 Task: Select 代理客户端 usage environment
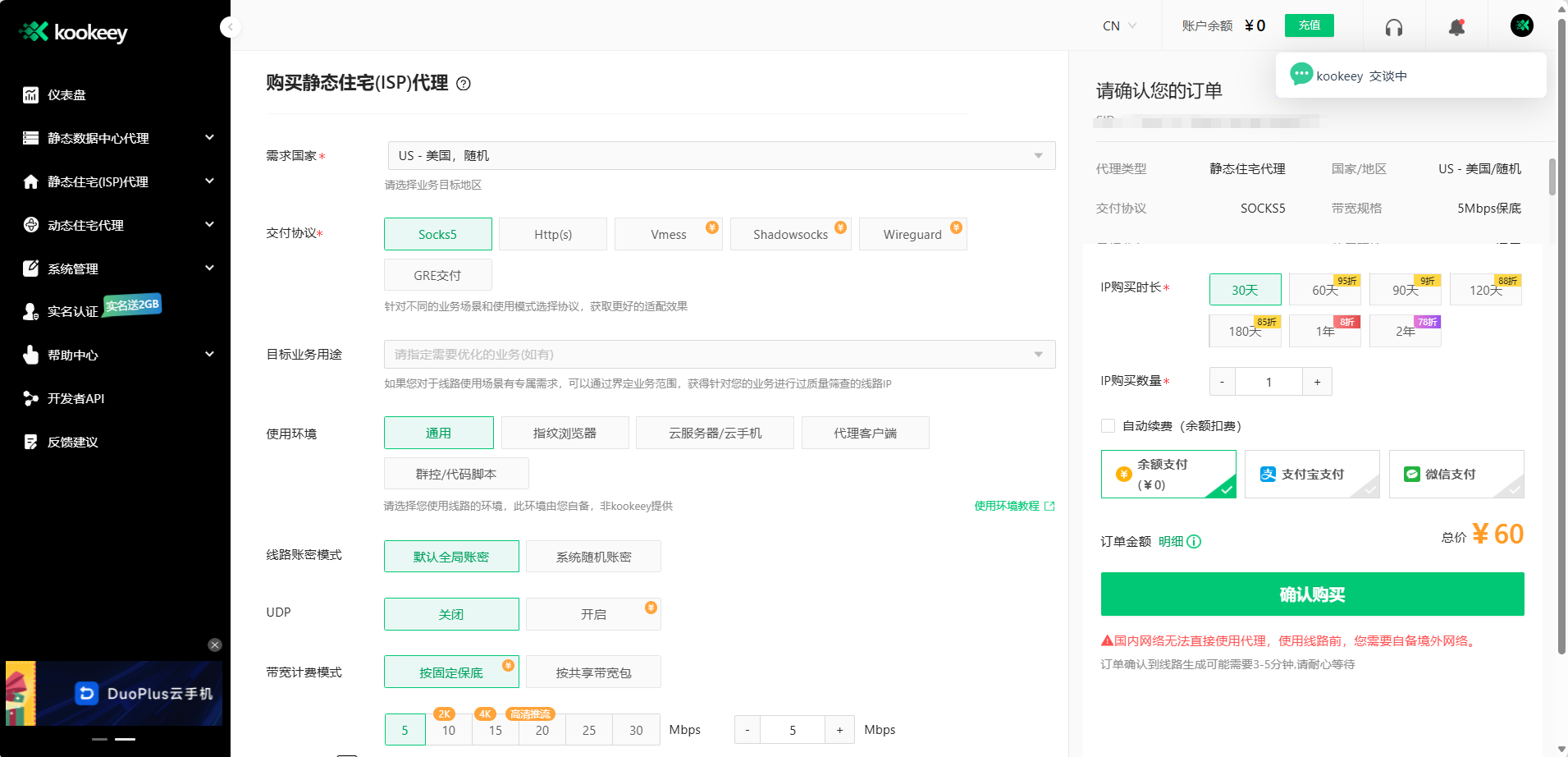coord(866,433)
